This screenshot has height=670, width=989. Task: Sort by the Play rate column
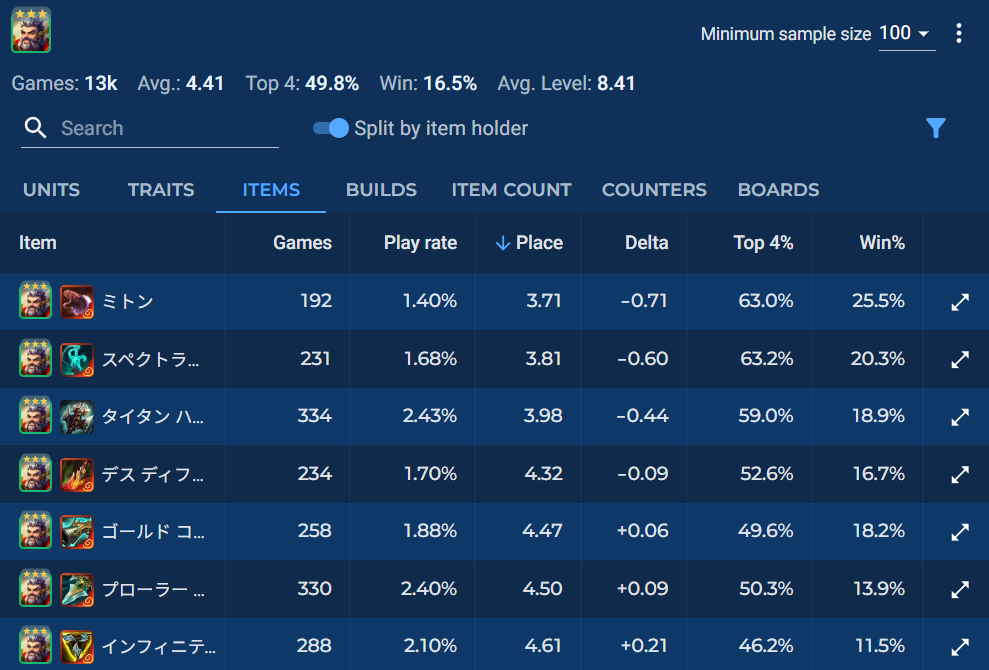coord(420,243)
